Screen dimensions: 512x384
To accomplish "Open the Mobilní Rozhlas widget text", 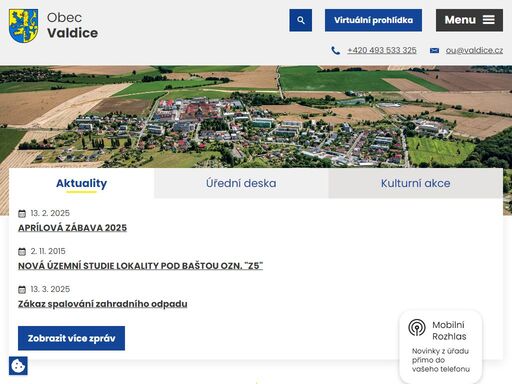I will 449,331.
